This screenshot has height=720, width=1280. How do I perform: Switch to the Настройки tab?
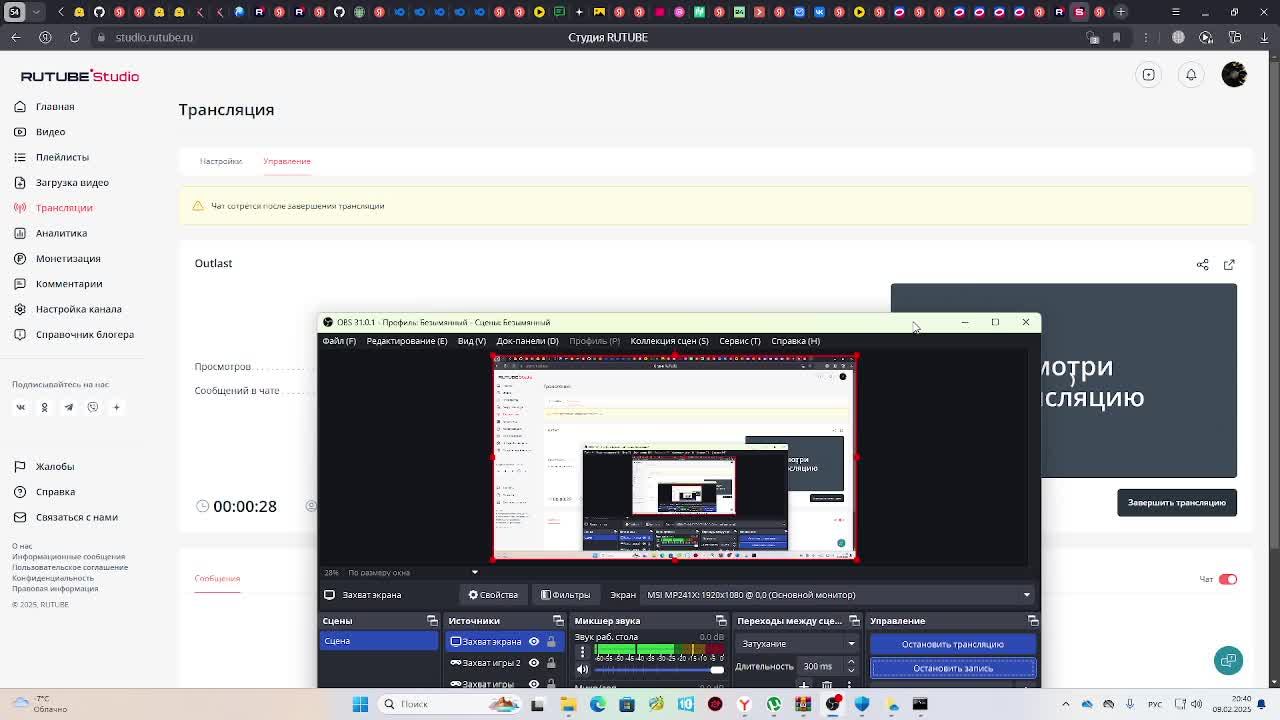click(x=221, y=161)
